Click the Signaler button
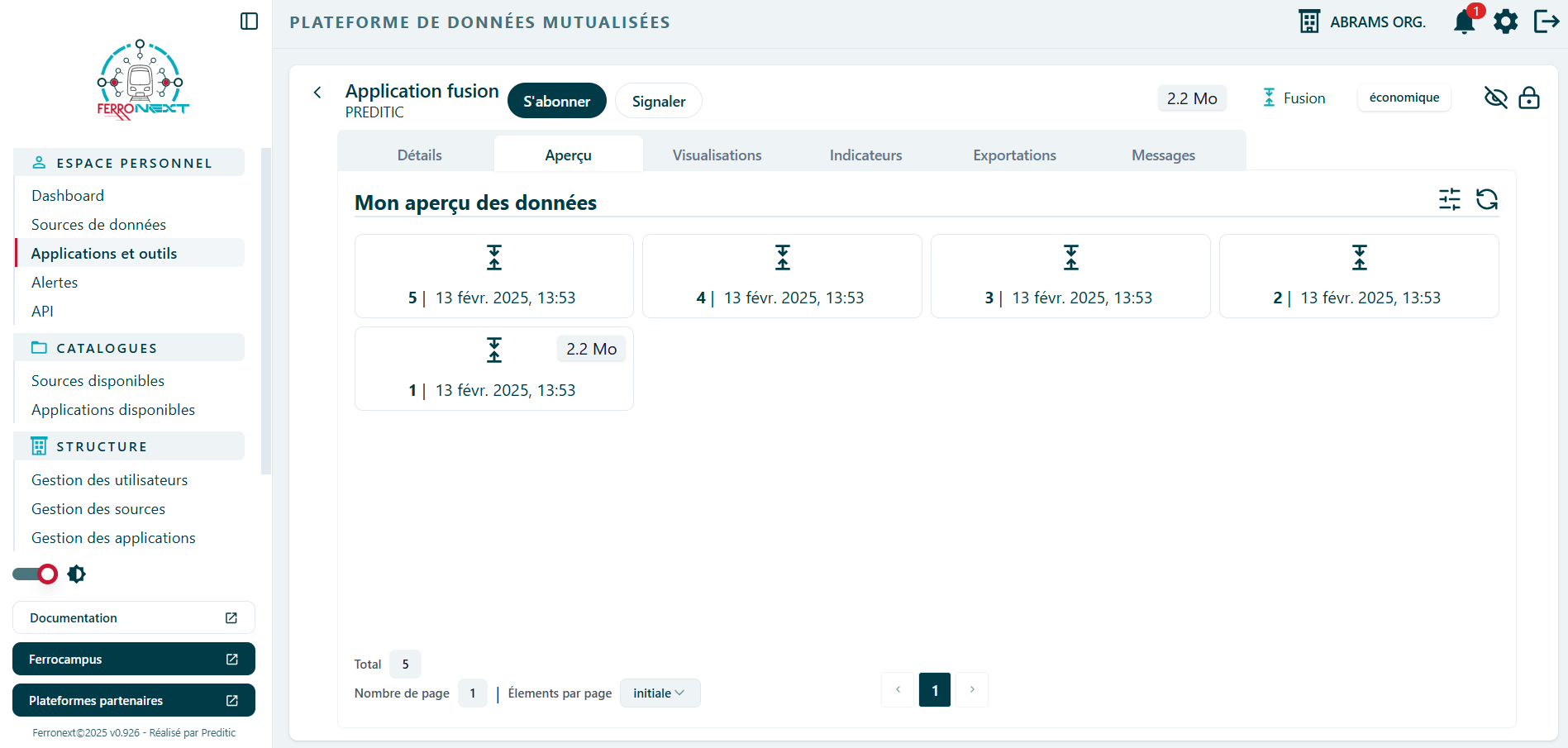The height and width of the screenshot is (748, 1568). (x=659, y=101)
